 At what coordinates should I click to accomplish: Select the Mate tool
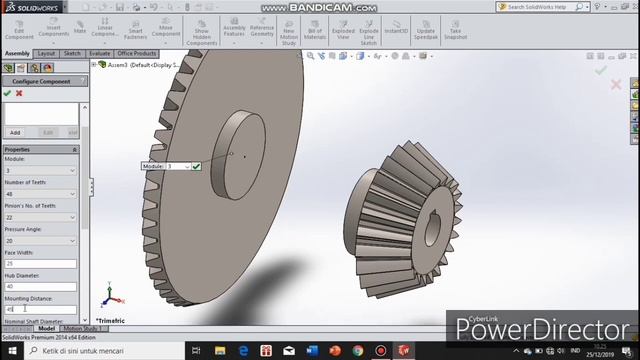click(x=80, y=27)
